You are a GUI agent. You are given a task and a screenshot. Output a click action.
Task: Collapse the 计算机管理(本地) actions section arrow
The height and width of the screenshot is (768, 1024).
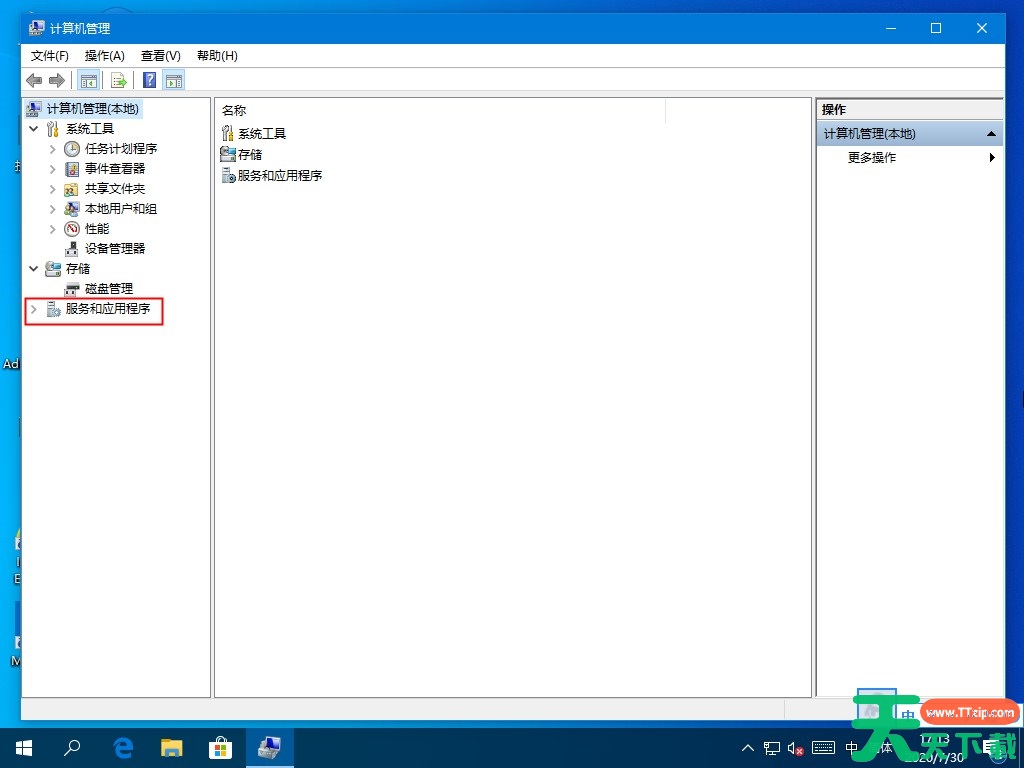991,134
